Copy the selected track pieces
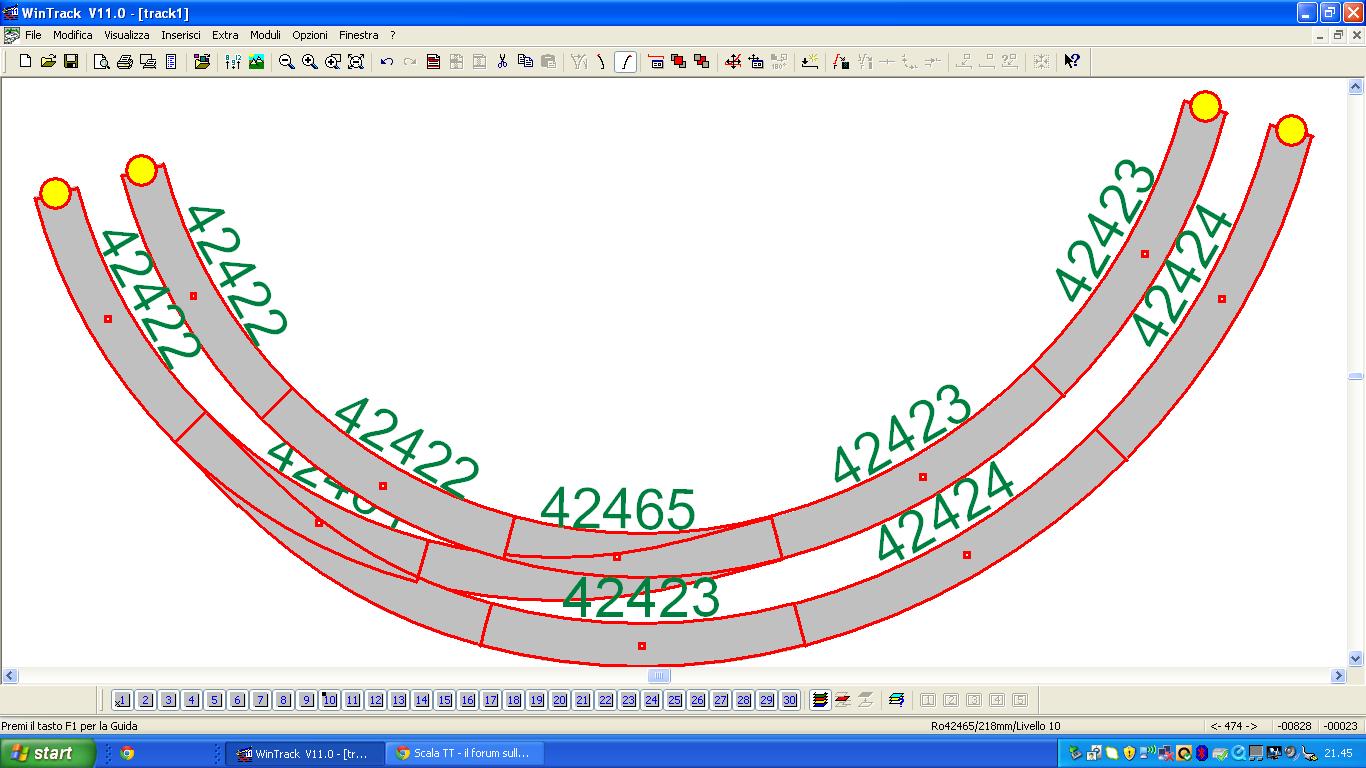1366x768 pixels. [525, 61]
